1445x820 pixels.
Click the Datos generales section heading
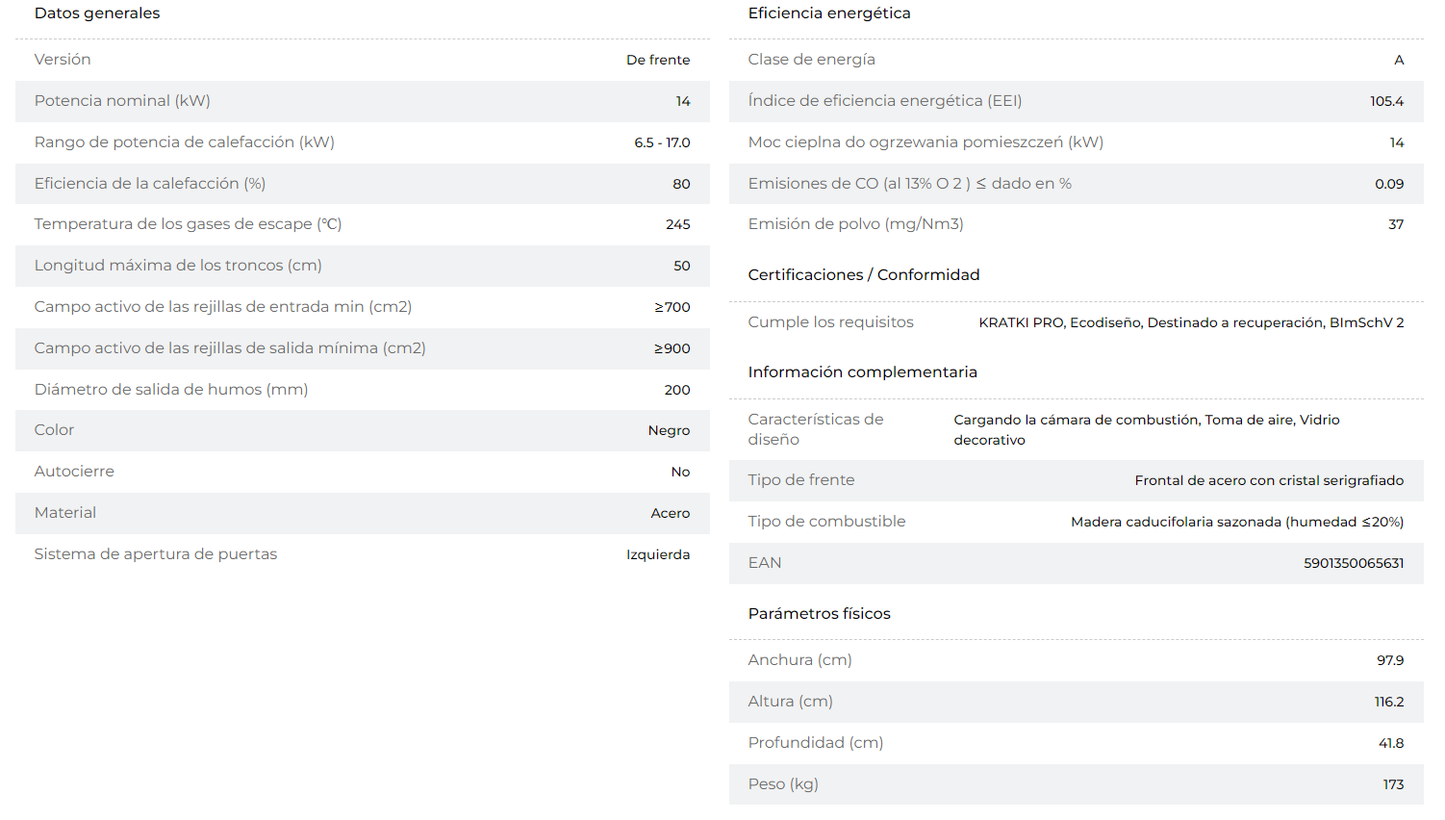pyautogui.click(x=97, y=14)
